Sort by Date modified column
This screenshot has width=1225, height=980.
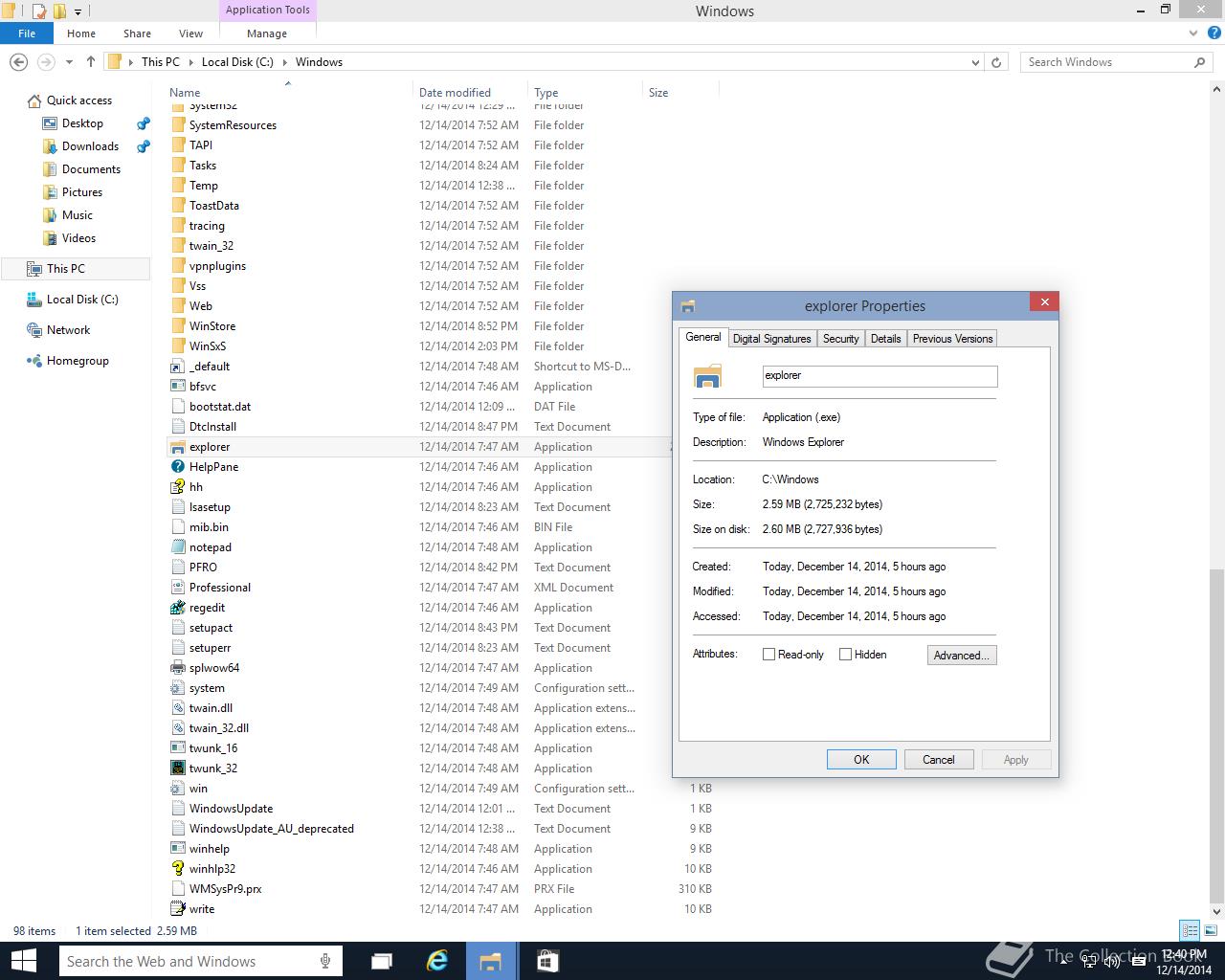(x=470, y=93)
